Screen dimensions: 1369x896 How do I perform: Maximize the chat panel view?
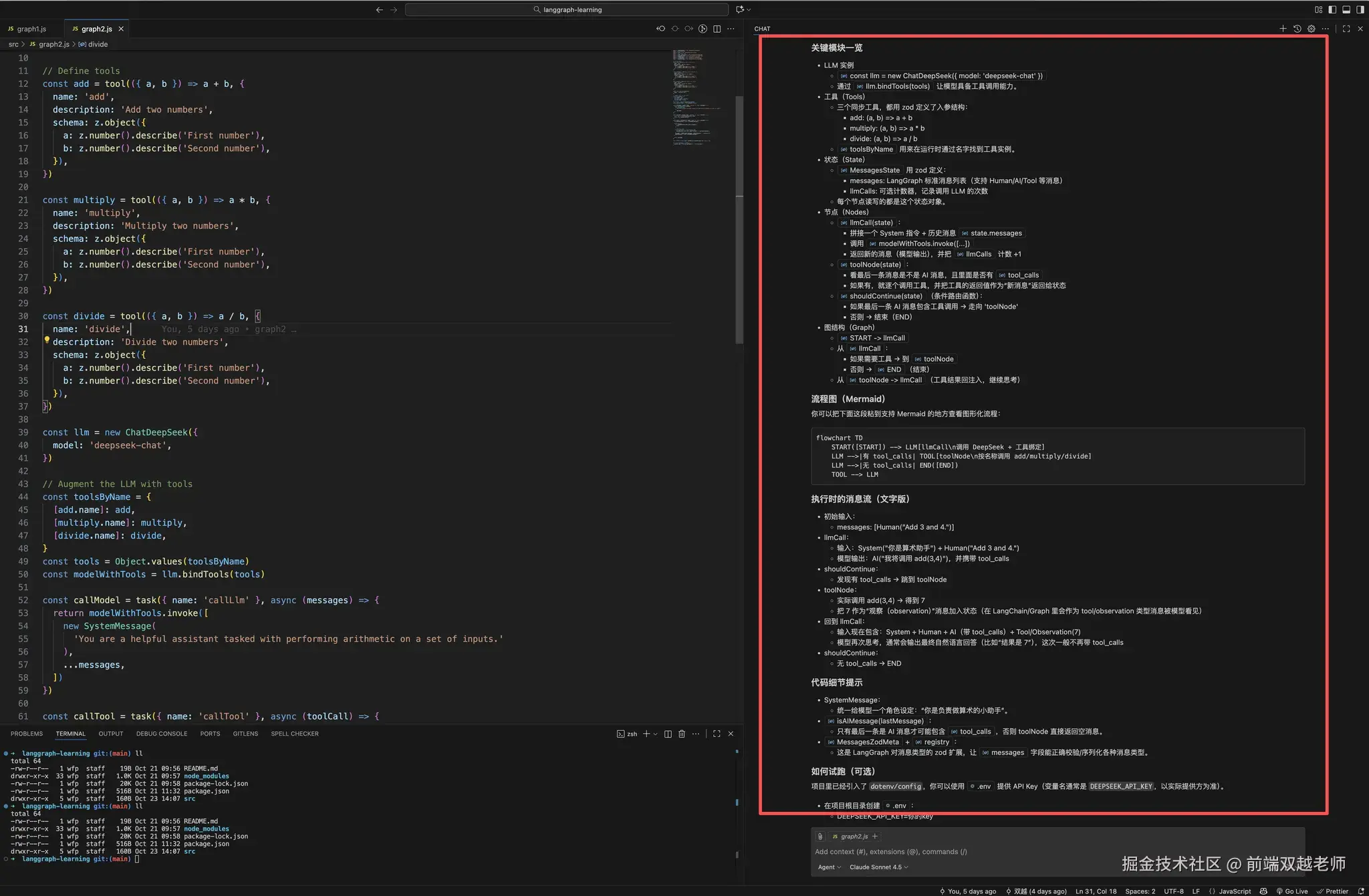click(x=1346, y=29)
